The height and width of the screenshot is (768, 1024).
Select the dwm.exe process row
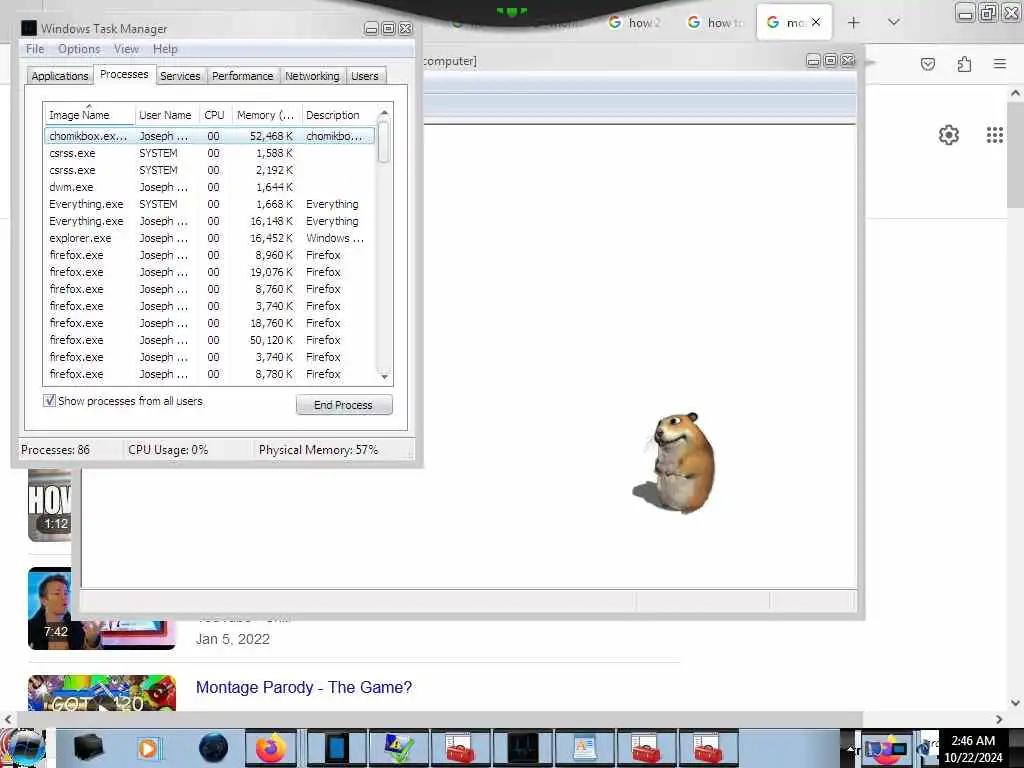(x=210, y=187)
